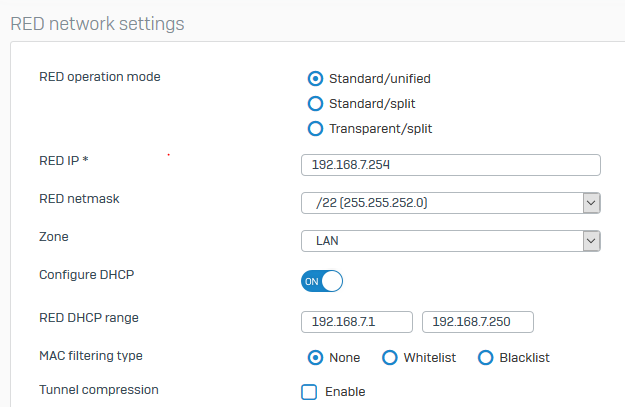Set MAC filtering type to None
This screenshot has height=407, width=625.
click(x=315, y=358)
